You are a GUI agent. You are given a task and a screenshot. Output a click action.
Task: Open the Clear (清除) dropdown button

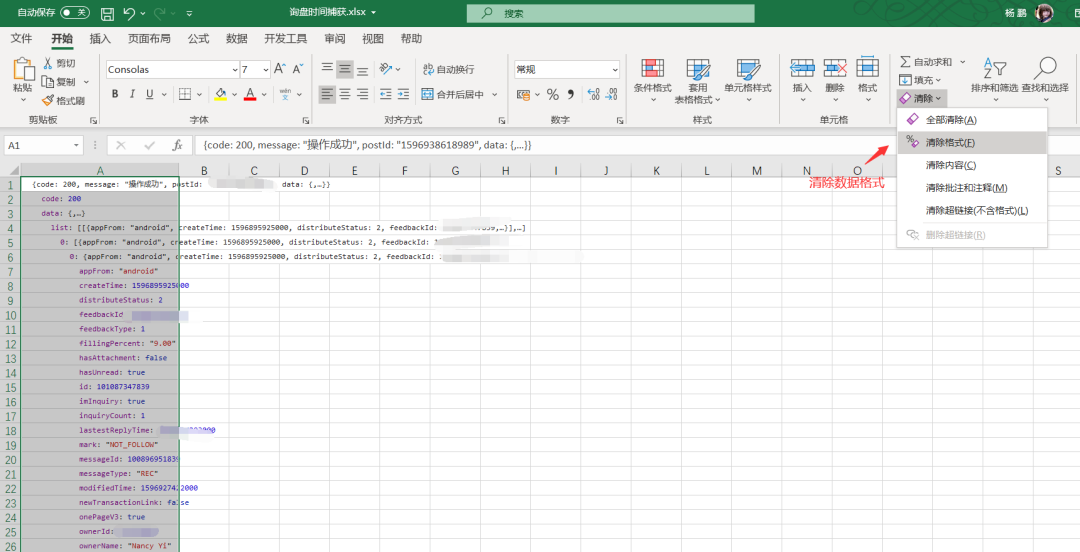[x=921, y=99]
